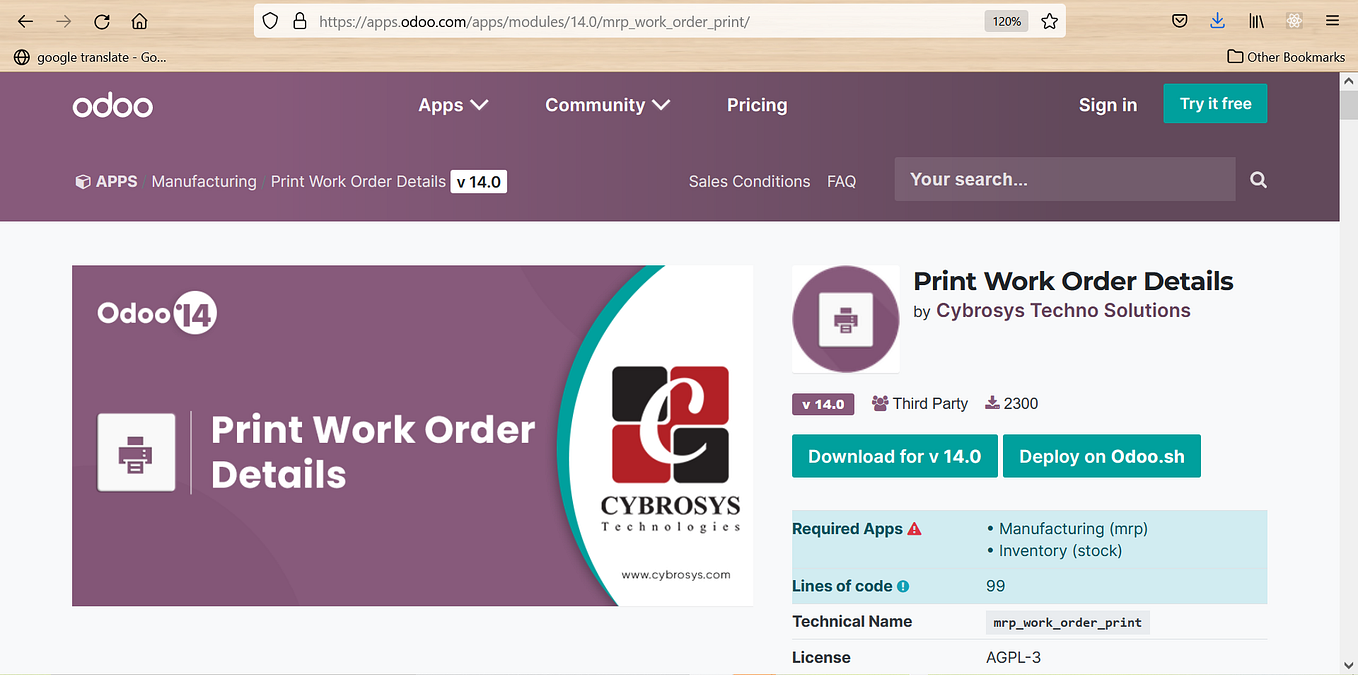Viewport: 1358px width, 675px height.
Task: Click the download count icon next to 2300
Action: [x=991, y=403]
